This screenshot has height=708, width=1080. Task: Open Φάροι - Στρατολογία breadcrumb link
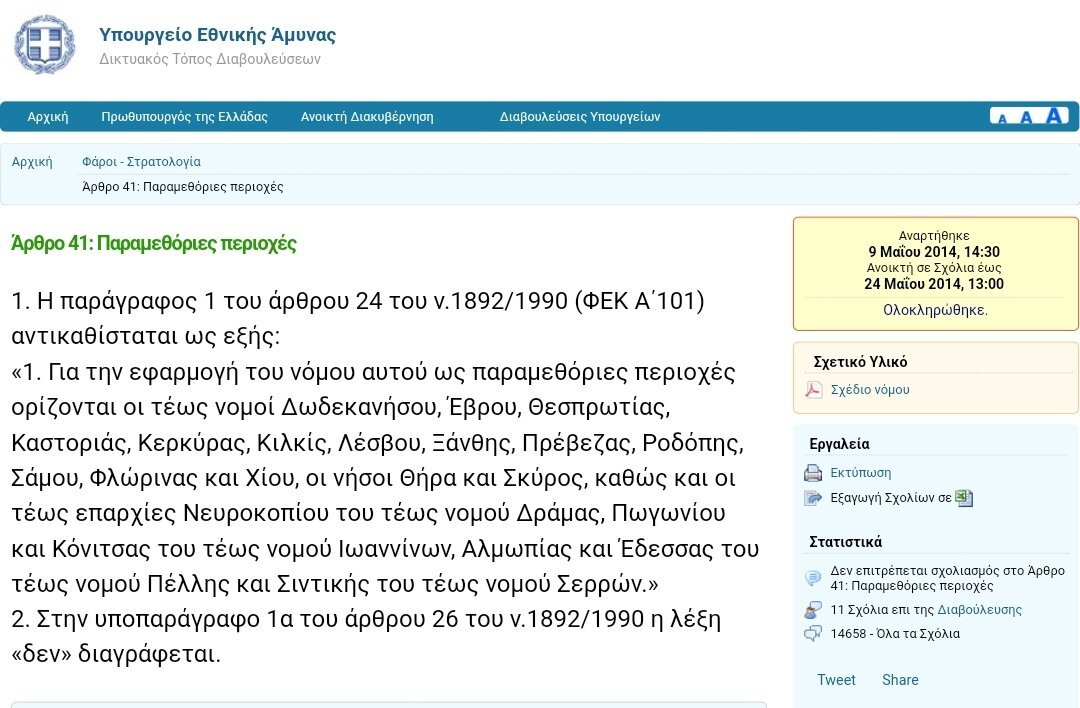point(141,162)
